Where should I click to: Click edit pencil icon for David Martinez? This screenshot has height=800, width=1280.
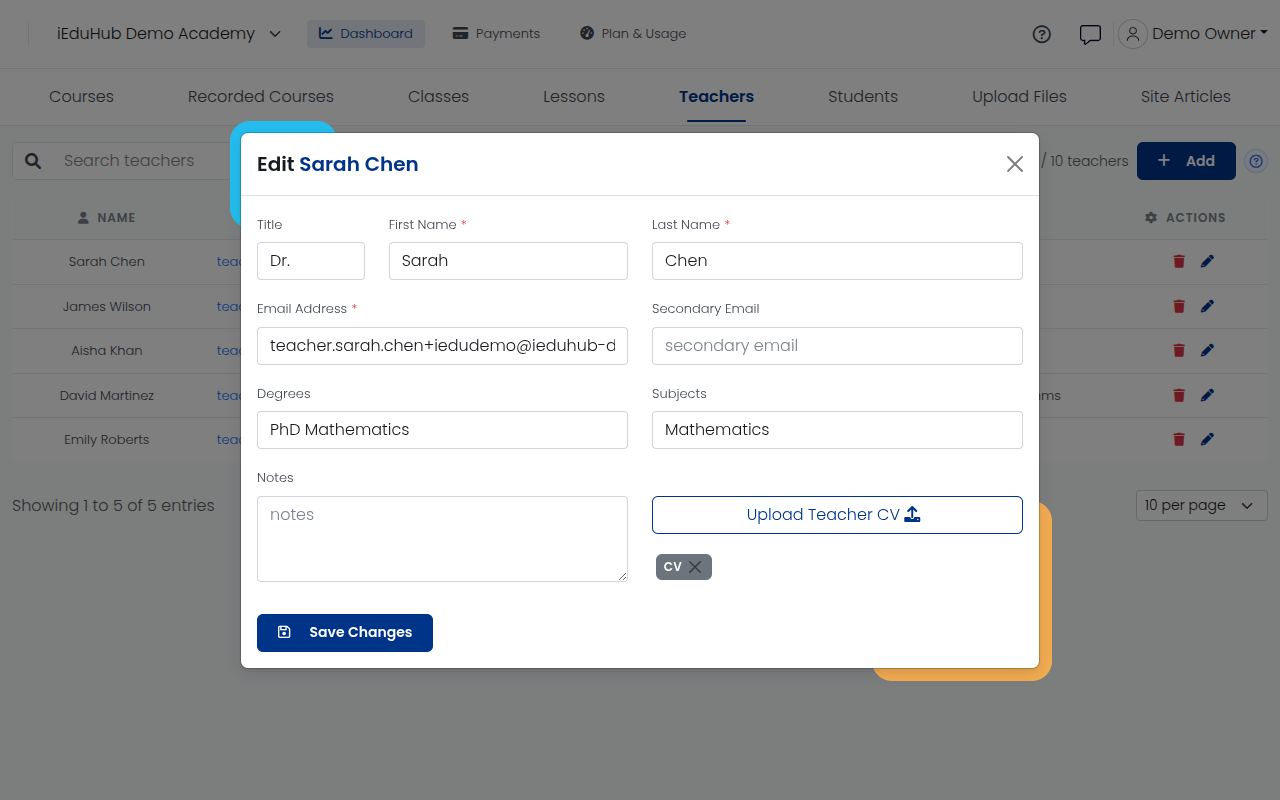(x=1207, y=395)
